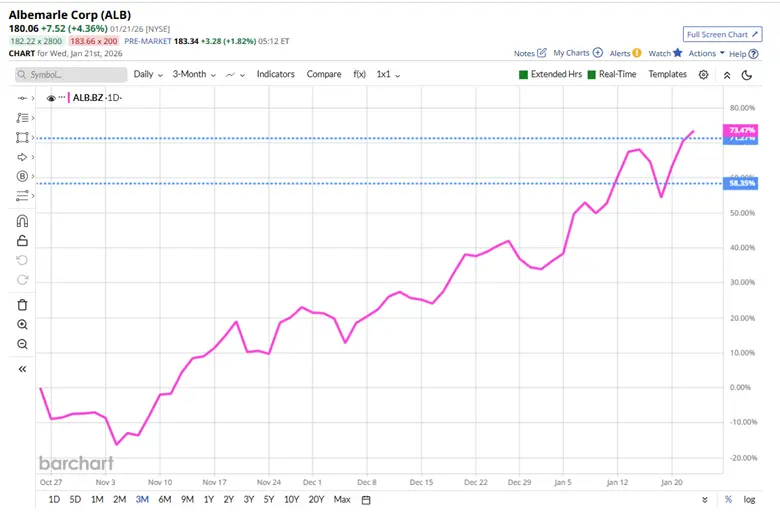The width and height of the screenshot is (780, 531).
Task: Open the chart type line dropdown
Action: click(x=235, y=75)
